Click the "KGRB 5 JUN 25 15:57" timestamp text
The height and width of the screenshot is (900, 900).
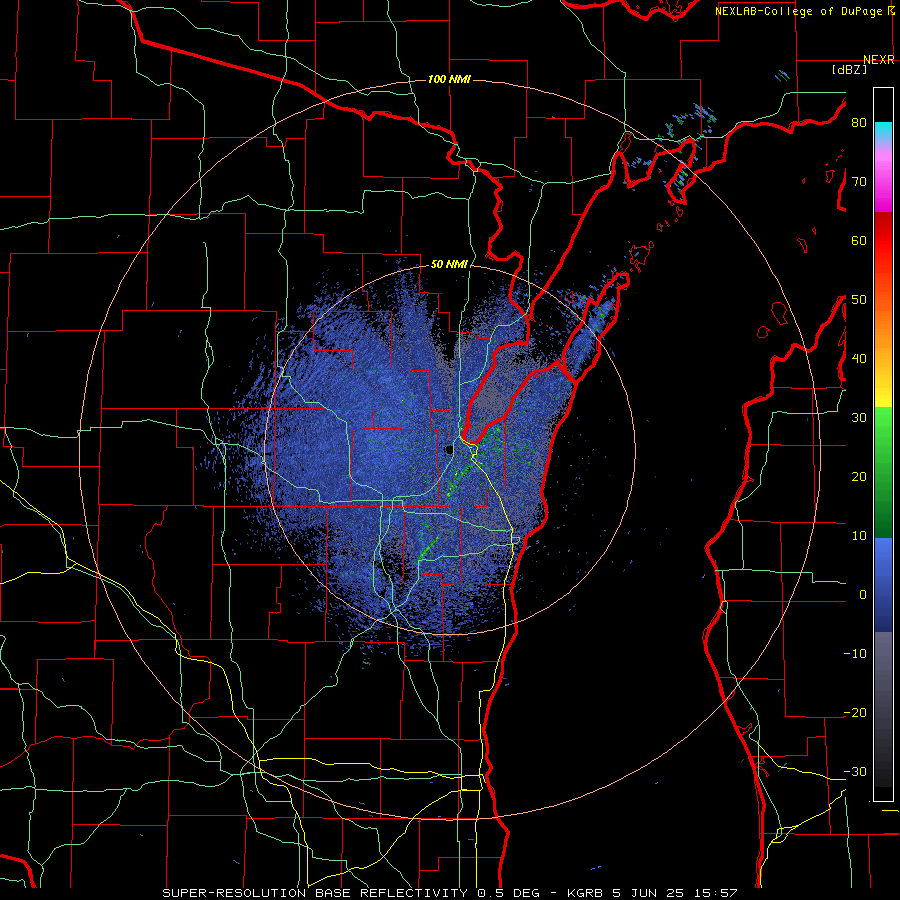653,893
